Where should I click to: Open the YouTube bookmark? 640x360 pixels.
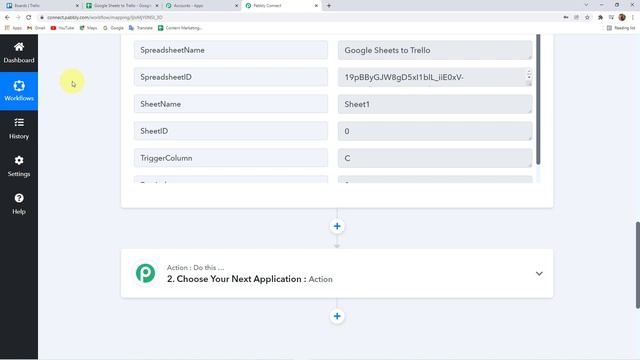click(62, 28)
